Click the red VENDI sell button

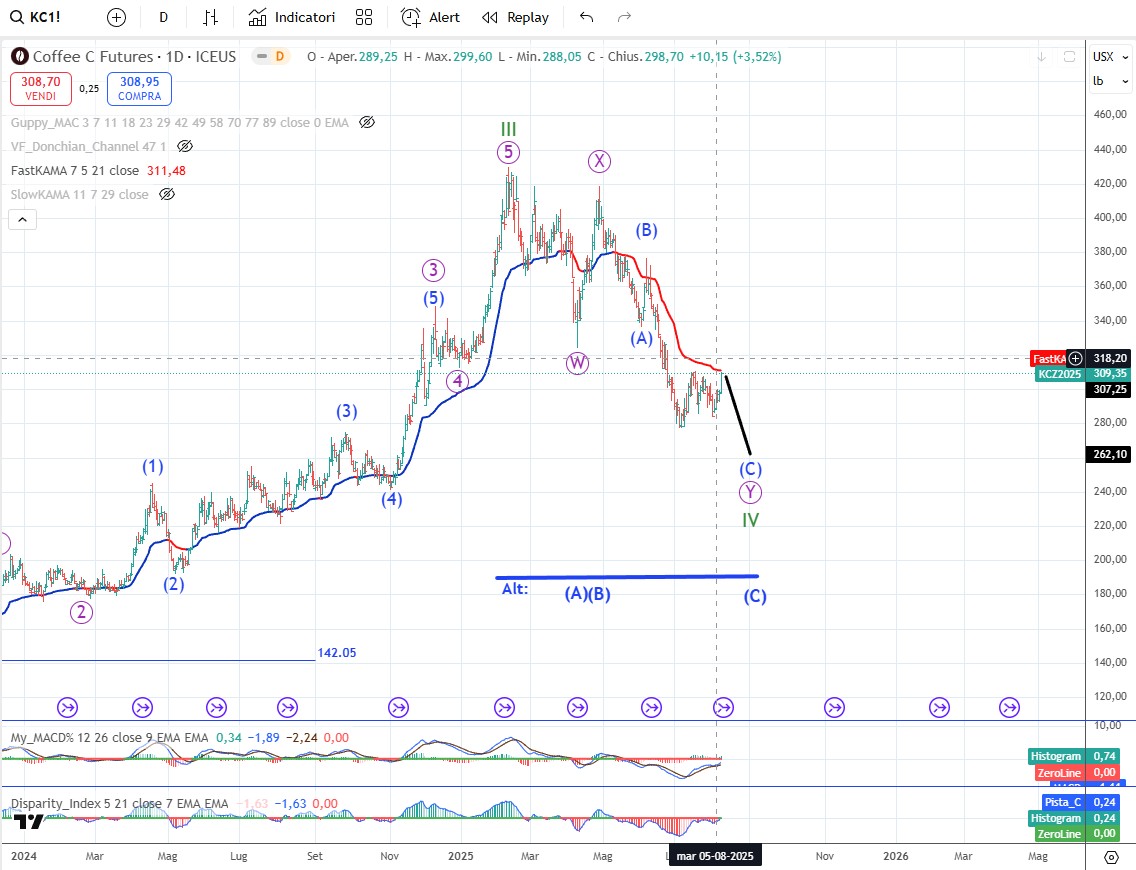[41, 88]
